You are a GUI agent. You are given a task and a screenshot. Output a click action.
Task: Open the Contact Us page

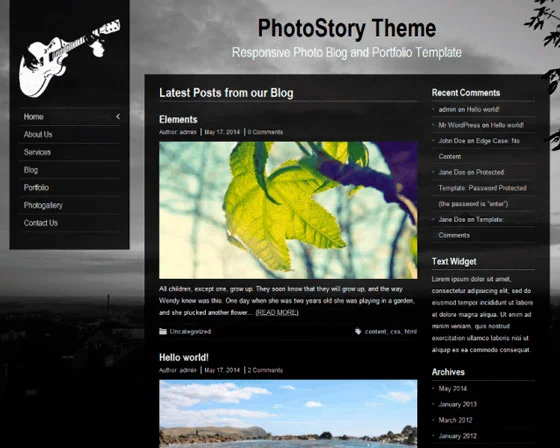[x=41, y=223]
